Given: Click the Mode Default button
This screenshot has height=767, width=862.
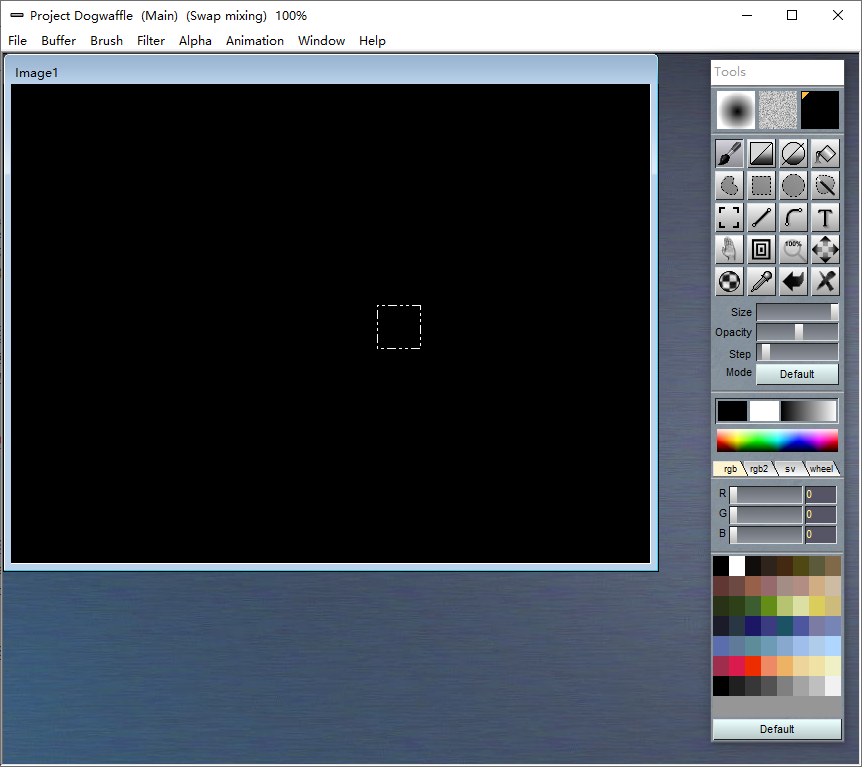Looking at the screenshot, I should point(797,374).
